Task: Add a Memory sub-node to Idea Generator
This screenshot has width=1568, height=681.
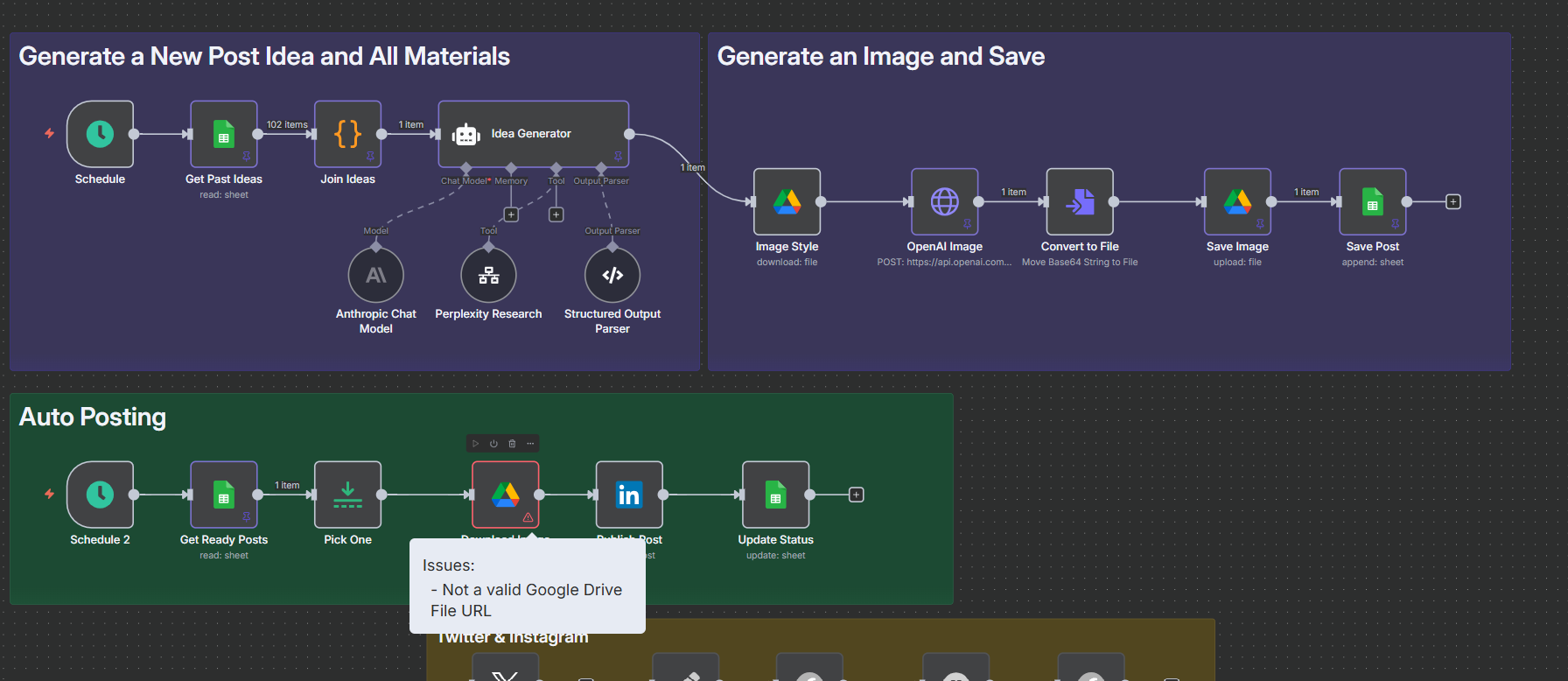Action: 511,214
